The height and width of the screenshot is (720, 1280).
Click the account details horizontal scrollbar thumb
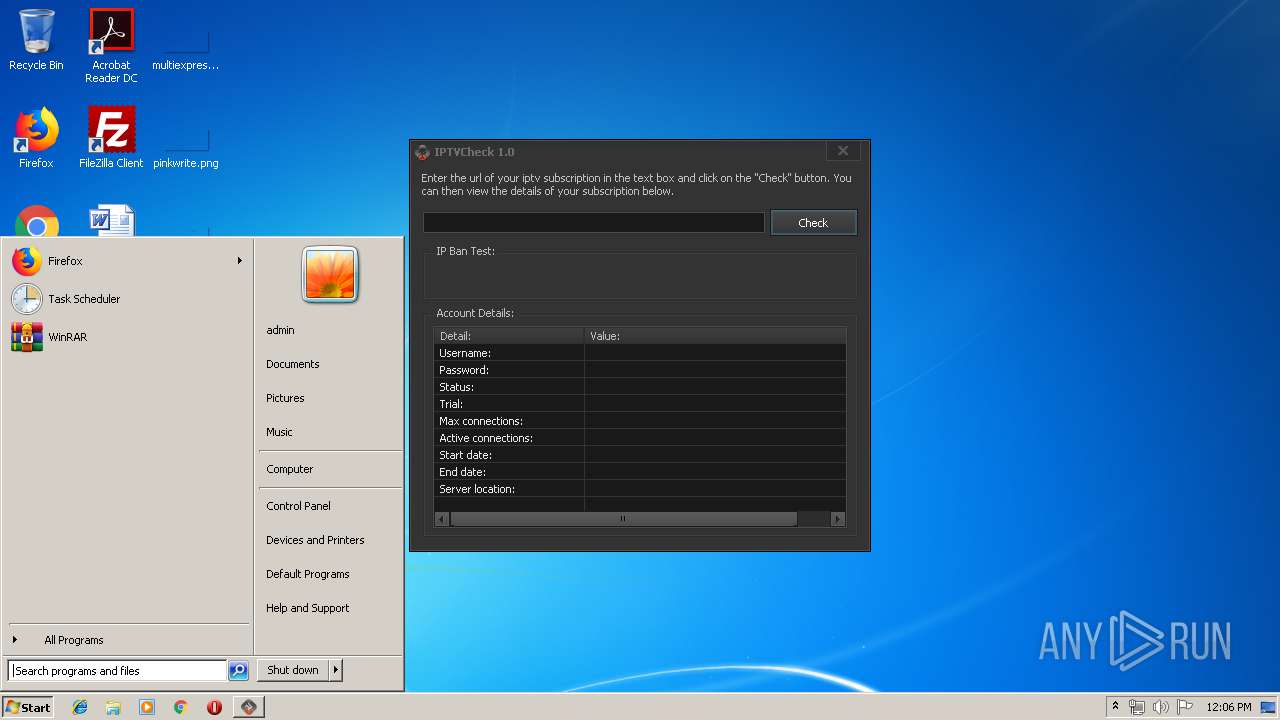pyautogui.click(x=623, y=519)
